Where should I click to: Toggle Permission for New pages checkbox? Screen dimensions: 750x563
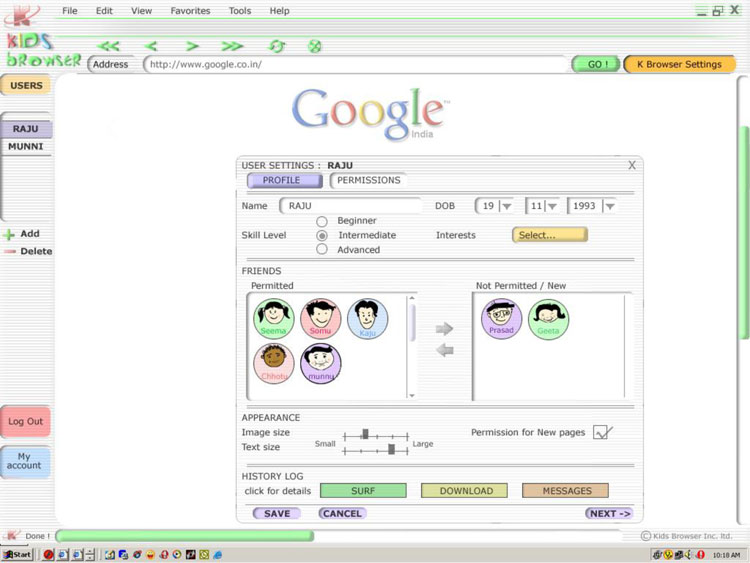pyautogui.click(x=601, y=432)
